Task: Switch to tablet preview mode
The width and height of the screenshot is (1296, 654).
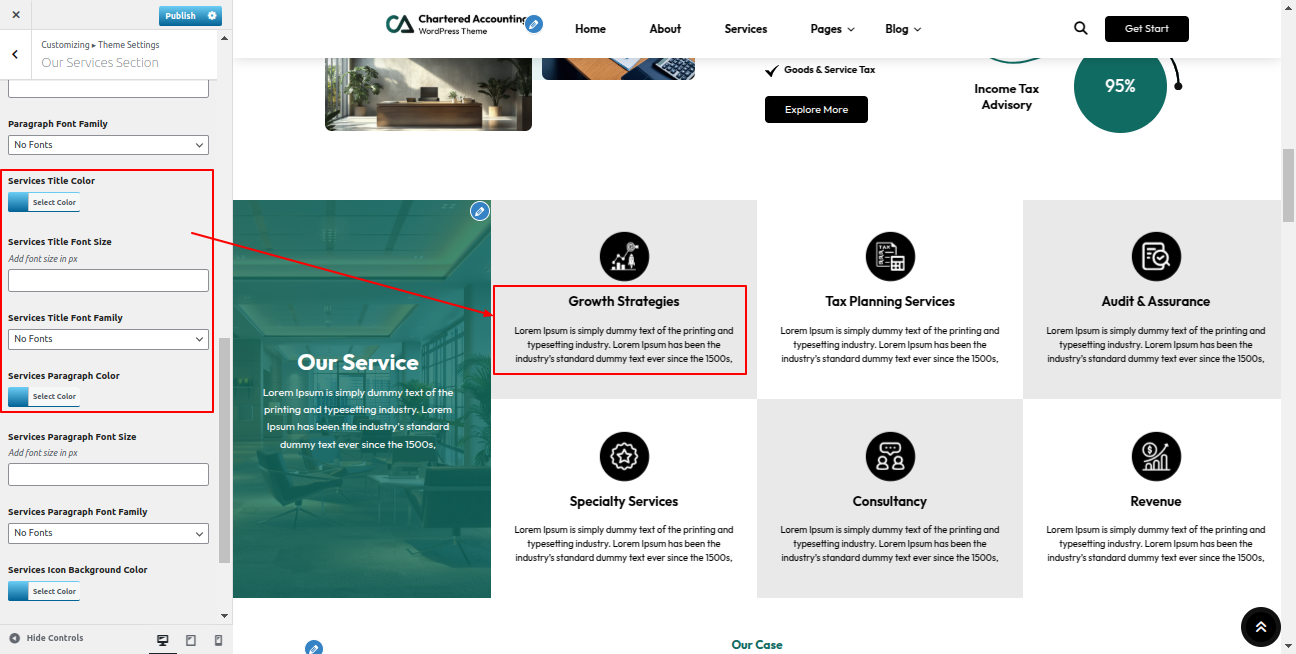Action: tap(191, 640)
